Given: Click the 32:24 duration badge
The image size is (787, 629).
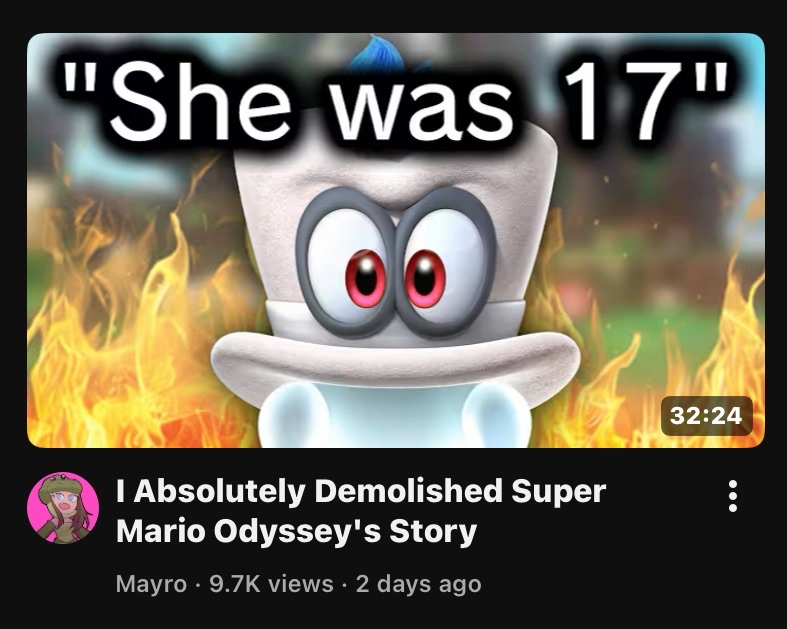Looking at the screenshot, I should click(x=706, y=416).
